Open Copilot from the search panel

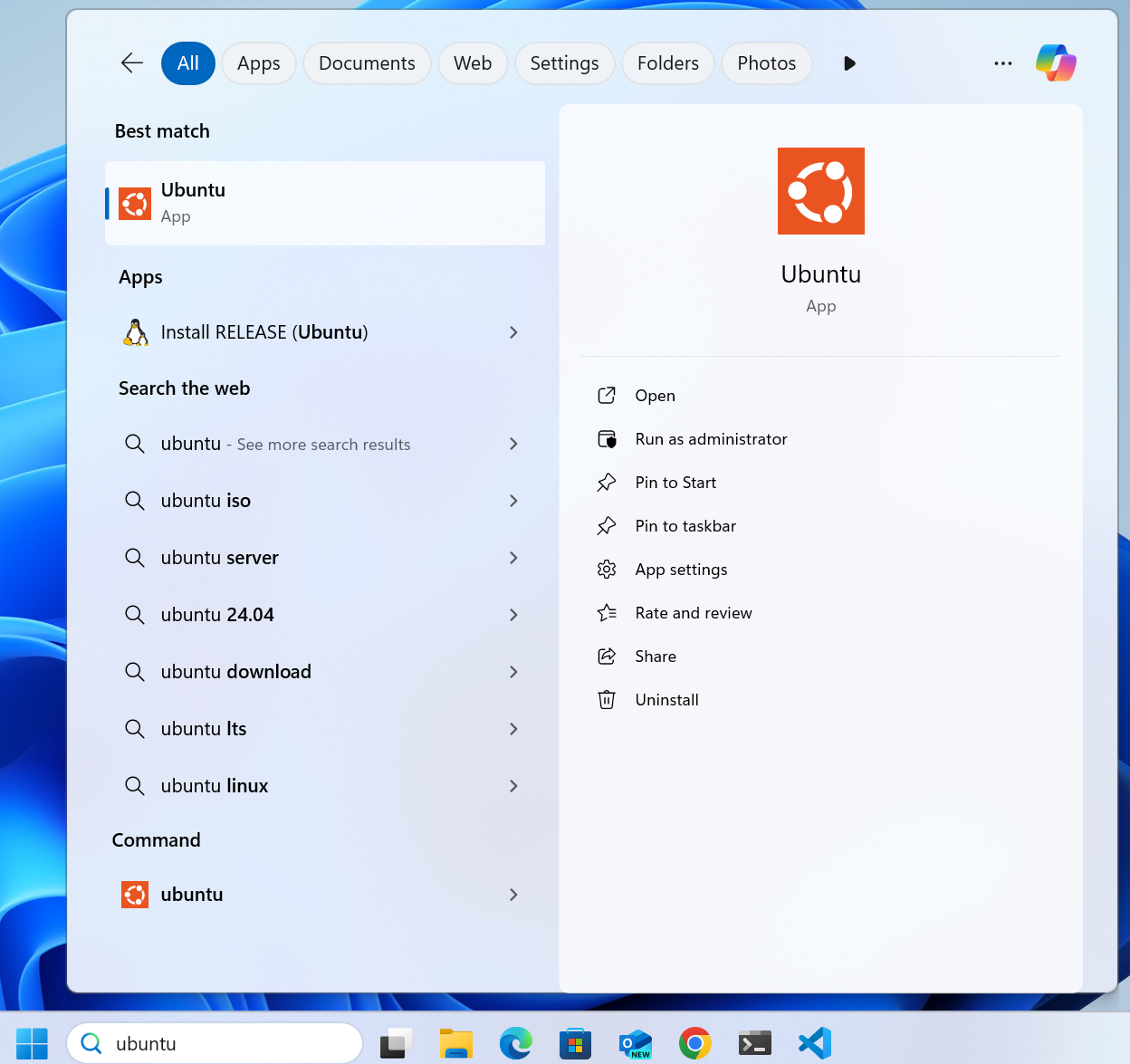tap(1056, 62)
